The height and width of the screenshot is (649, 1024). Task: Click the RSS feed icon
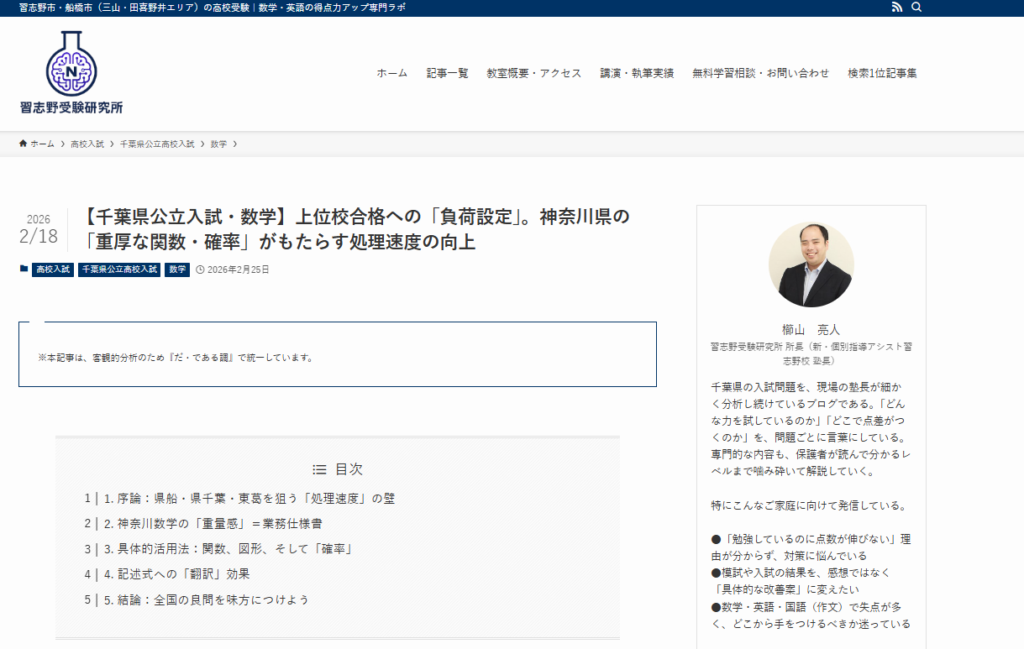896,7
